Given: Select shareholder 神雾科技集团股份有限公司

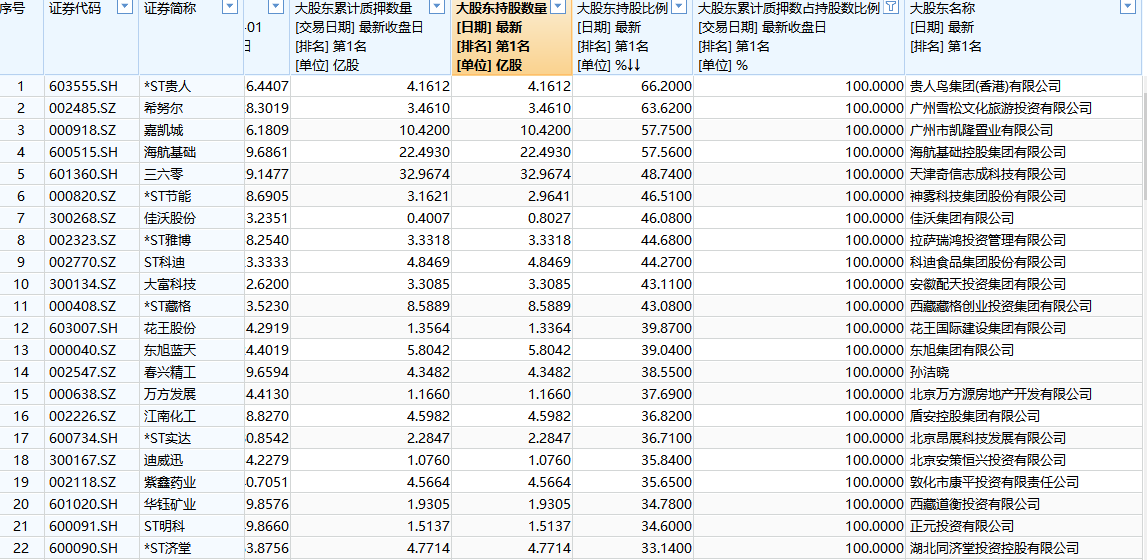Looking at the screenshot, I should (x=988, y=196).
